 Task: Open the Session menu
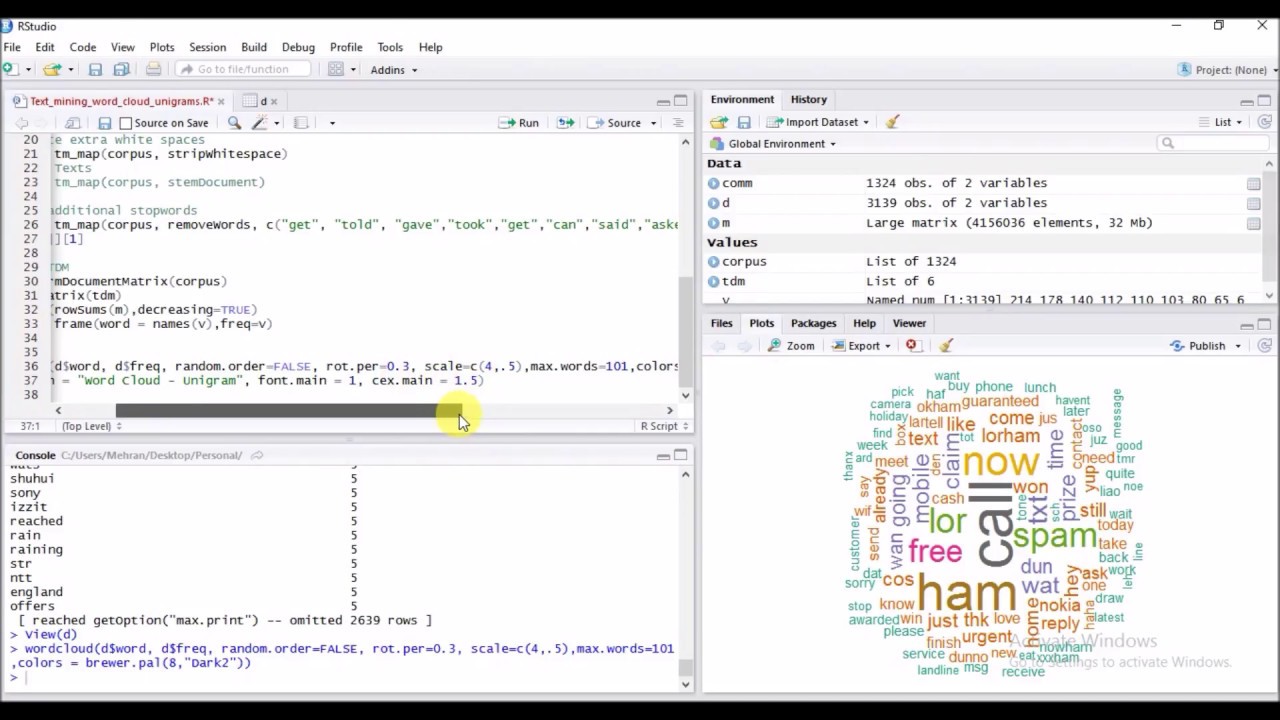pos(207,47)
